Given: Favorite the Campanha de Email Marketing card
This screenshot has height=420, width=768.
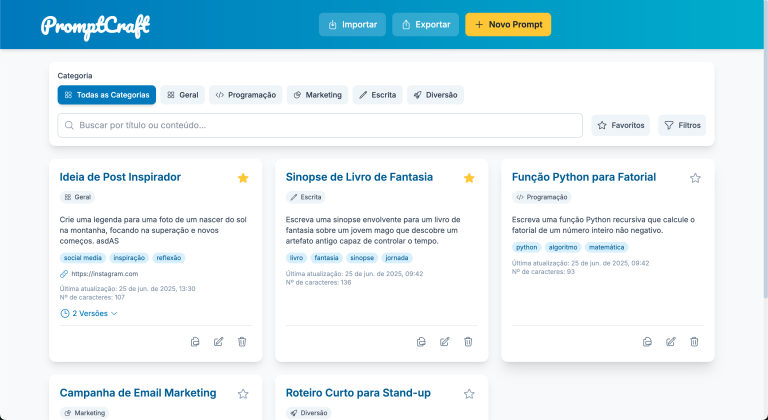Looking at the screenshot, I should 243,394.
